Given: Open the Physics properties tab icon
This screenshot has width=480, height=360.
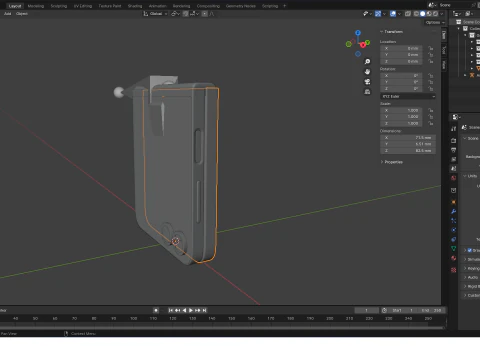Looking at the screenshot, I should [x=453, y=230].
